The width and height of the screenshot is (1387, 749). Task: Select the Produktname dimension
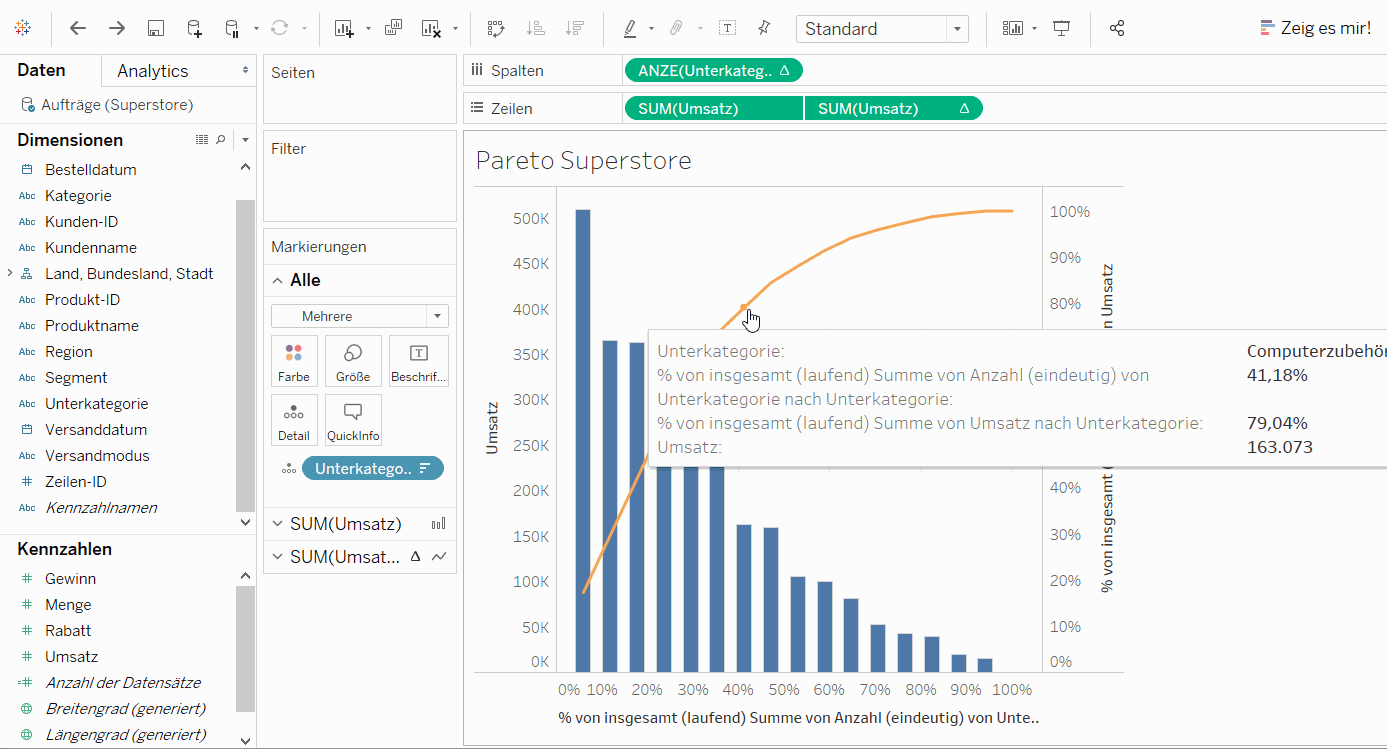(92, 326)
